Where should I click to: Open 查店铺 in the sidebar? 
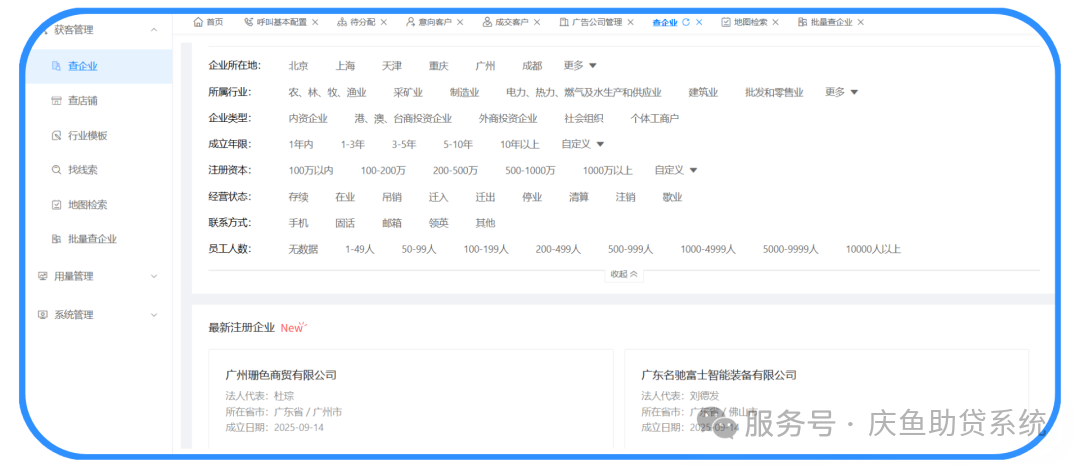(x=83, y=101)
